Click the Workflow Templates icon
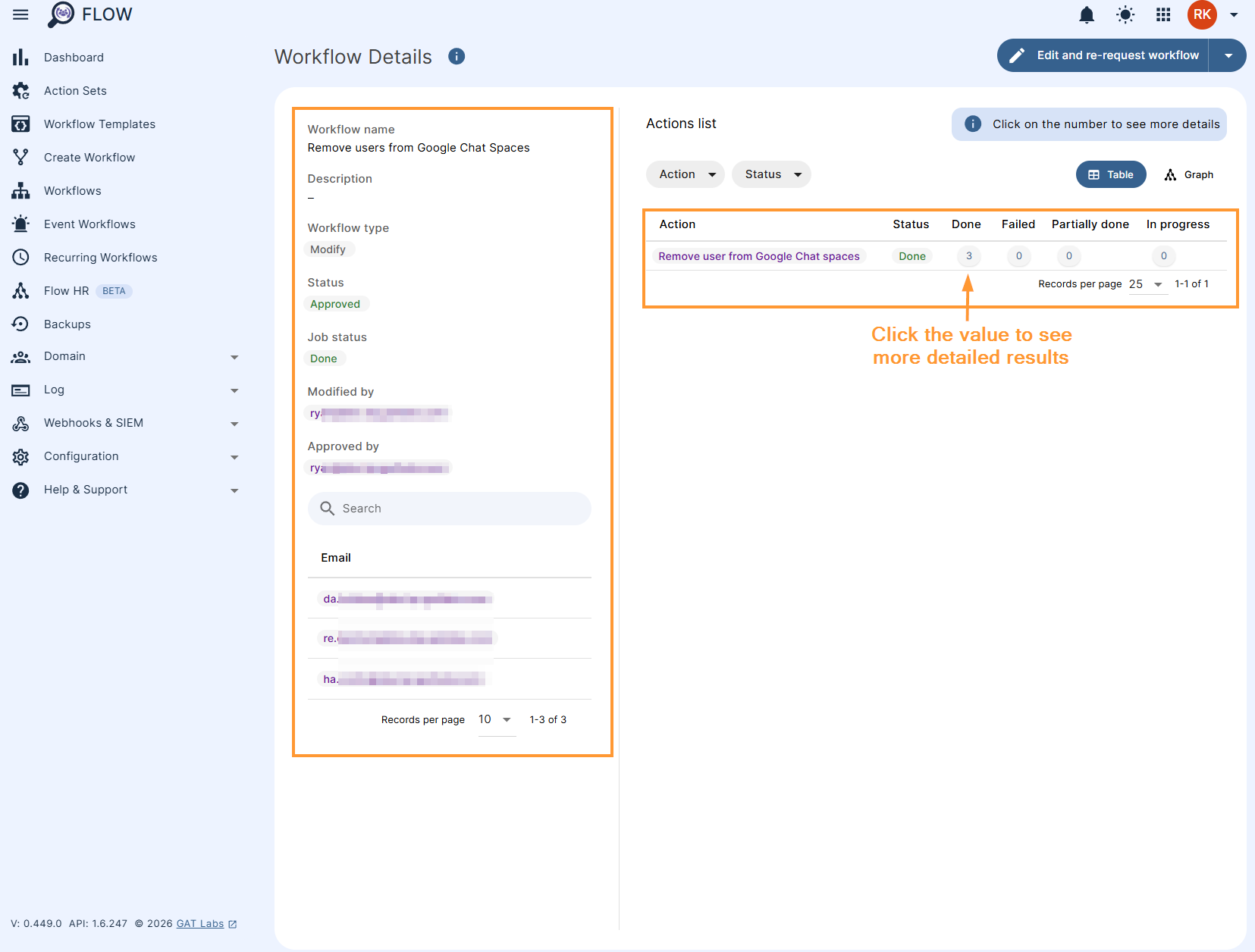The height and width of the screenshot is (952, 1255). tap(20, 124)
